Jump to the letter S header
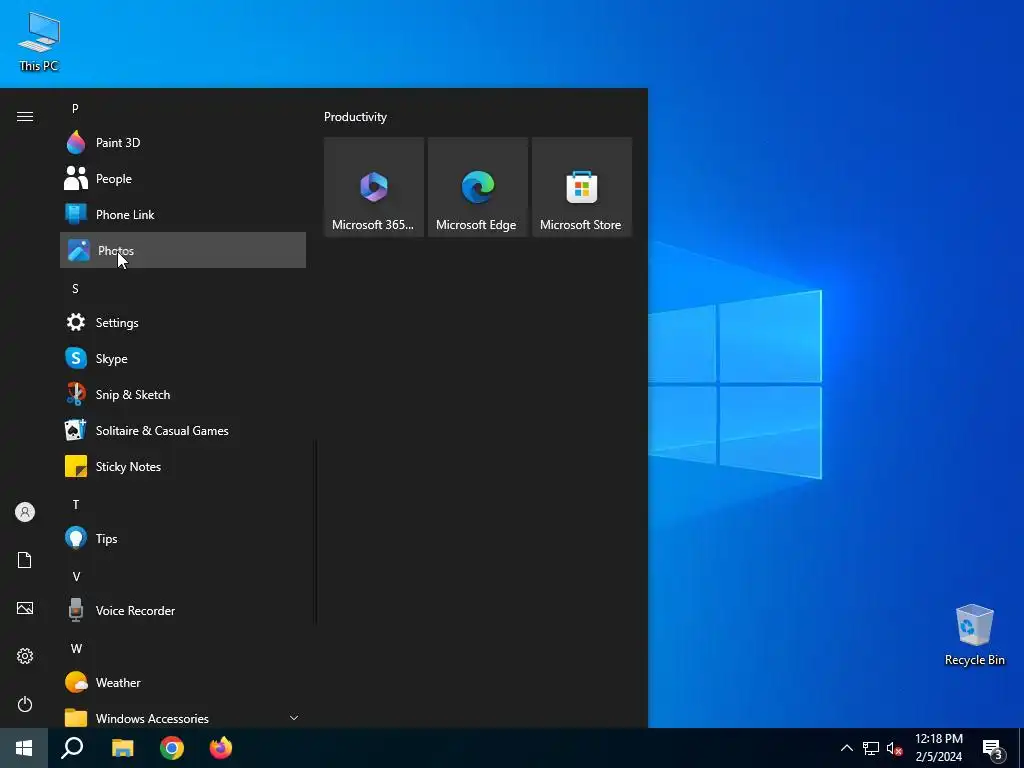 coord(75,289)
